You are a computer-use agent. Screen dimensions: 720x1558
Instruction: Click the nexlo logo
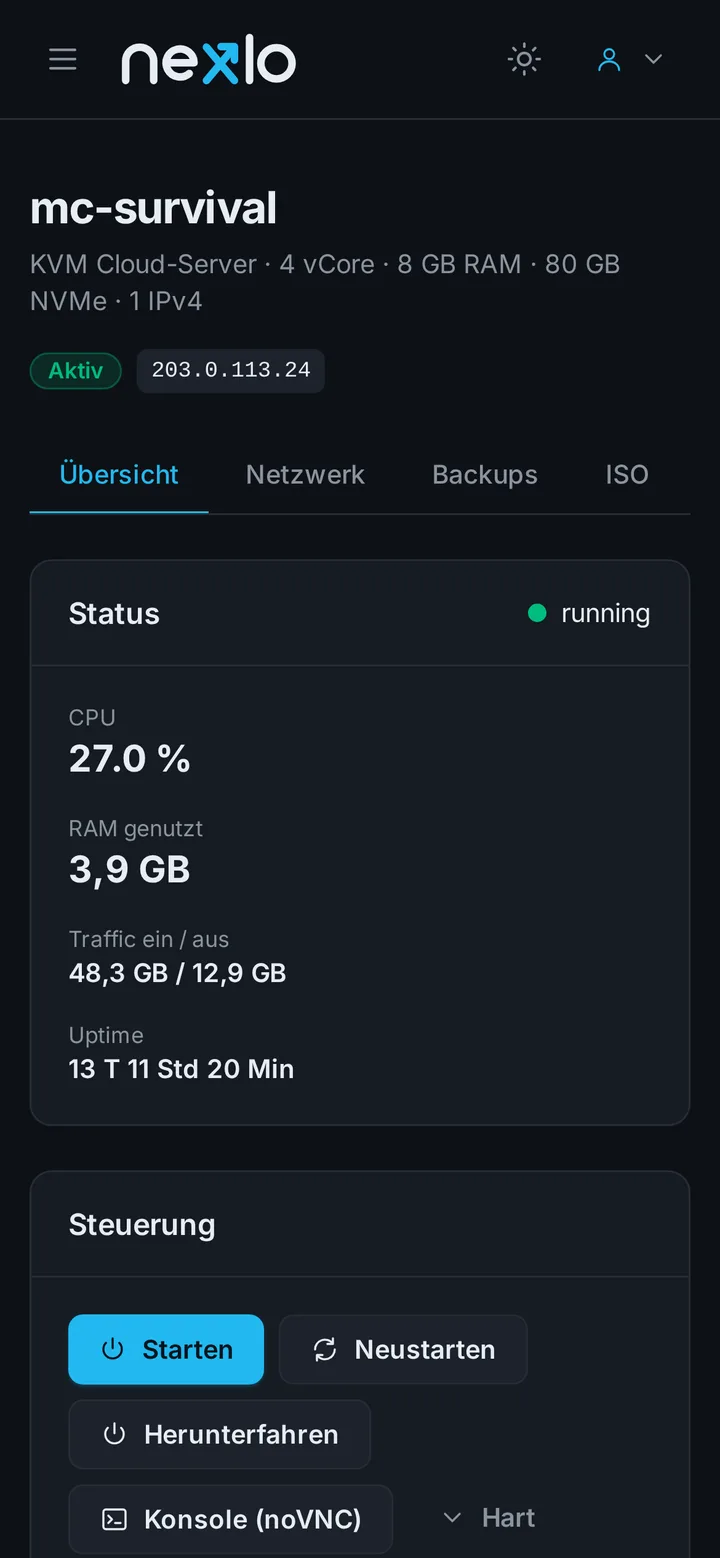coord(209,62)
